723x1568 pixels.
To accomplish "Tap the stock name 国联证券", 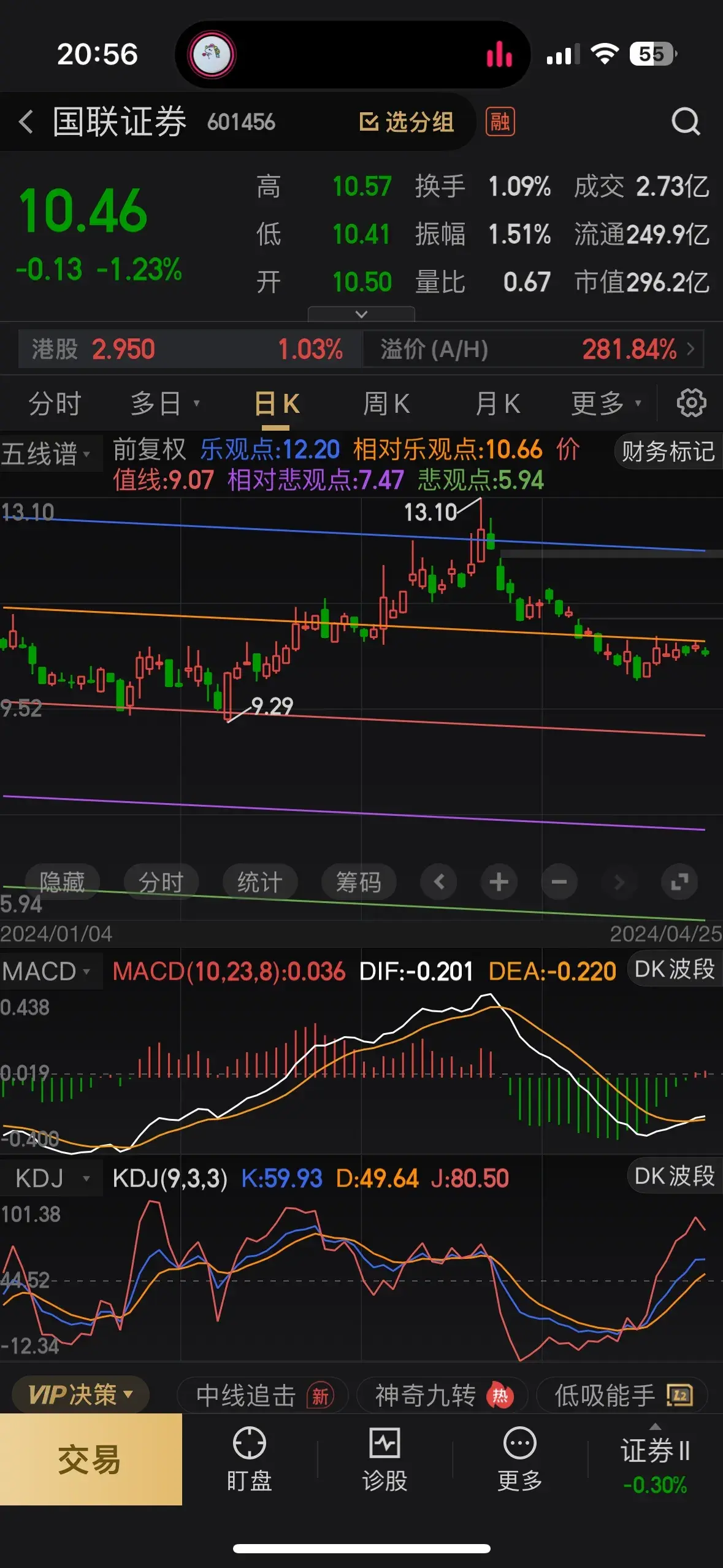I will click(120, 121).
